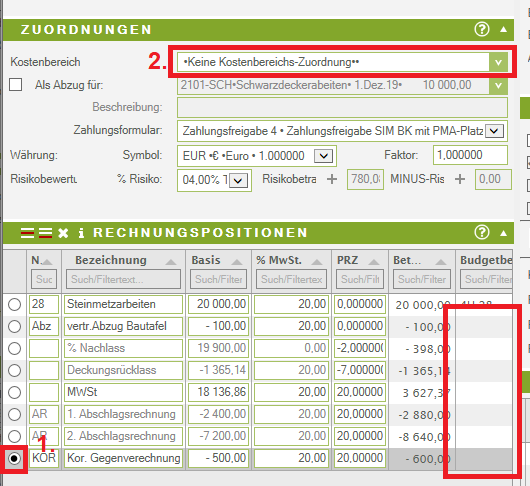
Task: Click the Bet... column filter field
Action: (x=422, y=279)
